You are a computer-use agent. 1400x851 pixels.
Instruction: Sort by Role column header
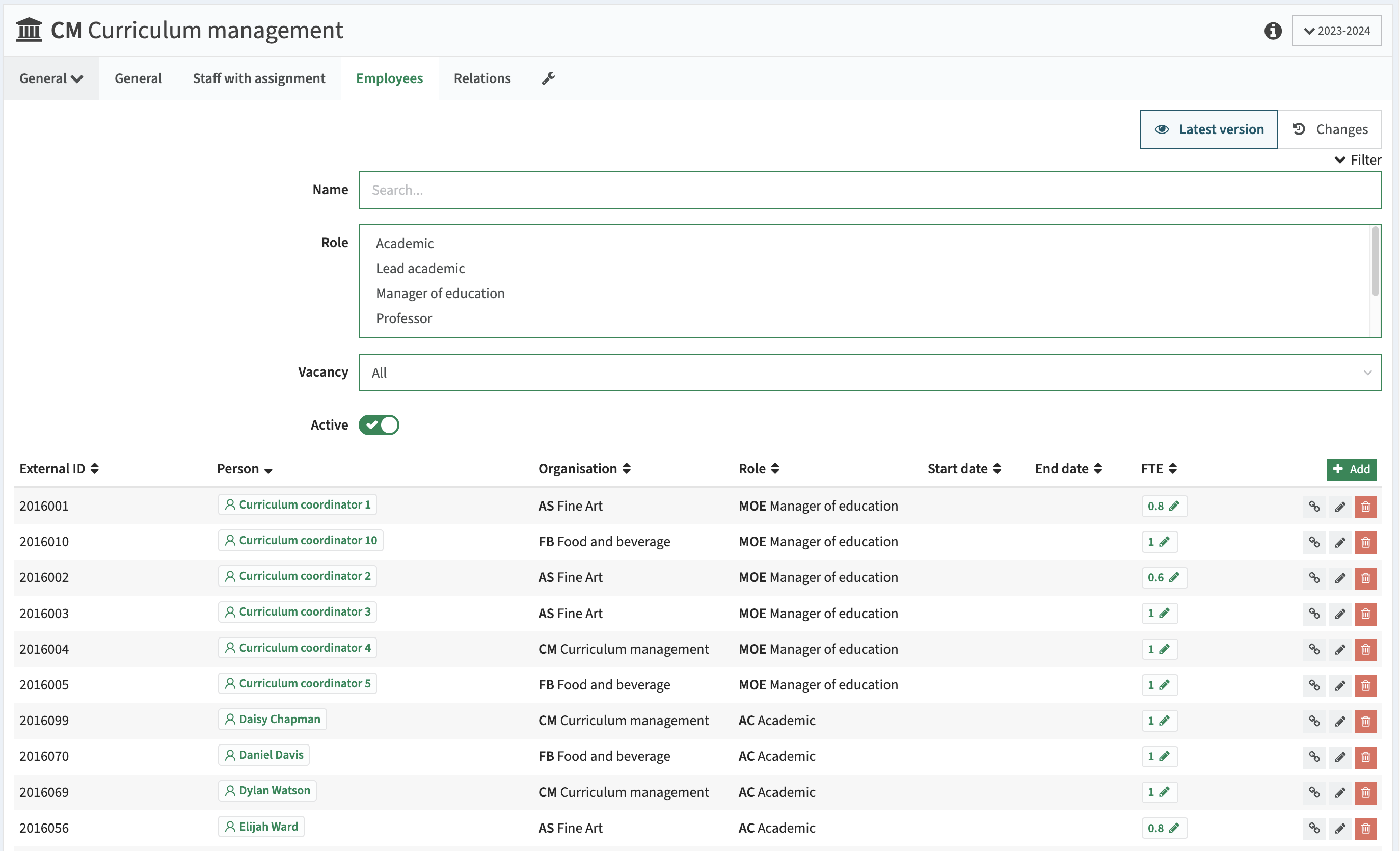click(x=759, y=469)
